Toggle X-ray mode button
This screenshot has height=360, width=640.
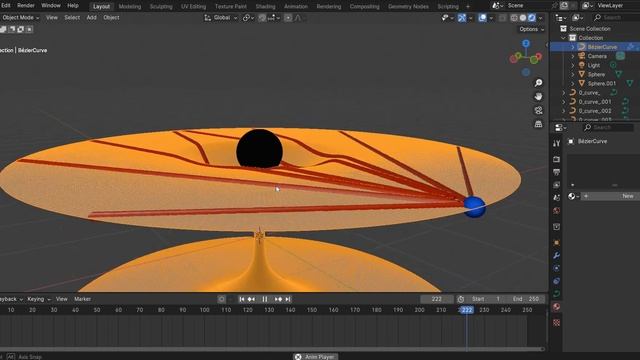502,18
